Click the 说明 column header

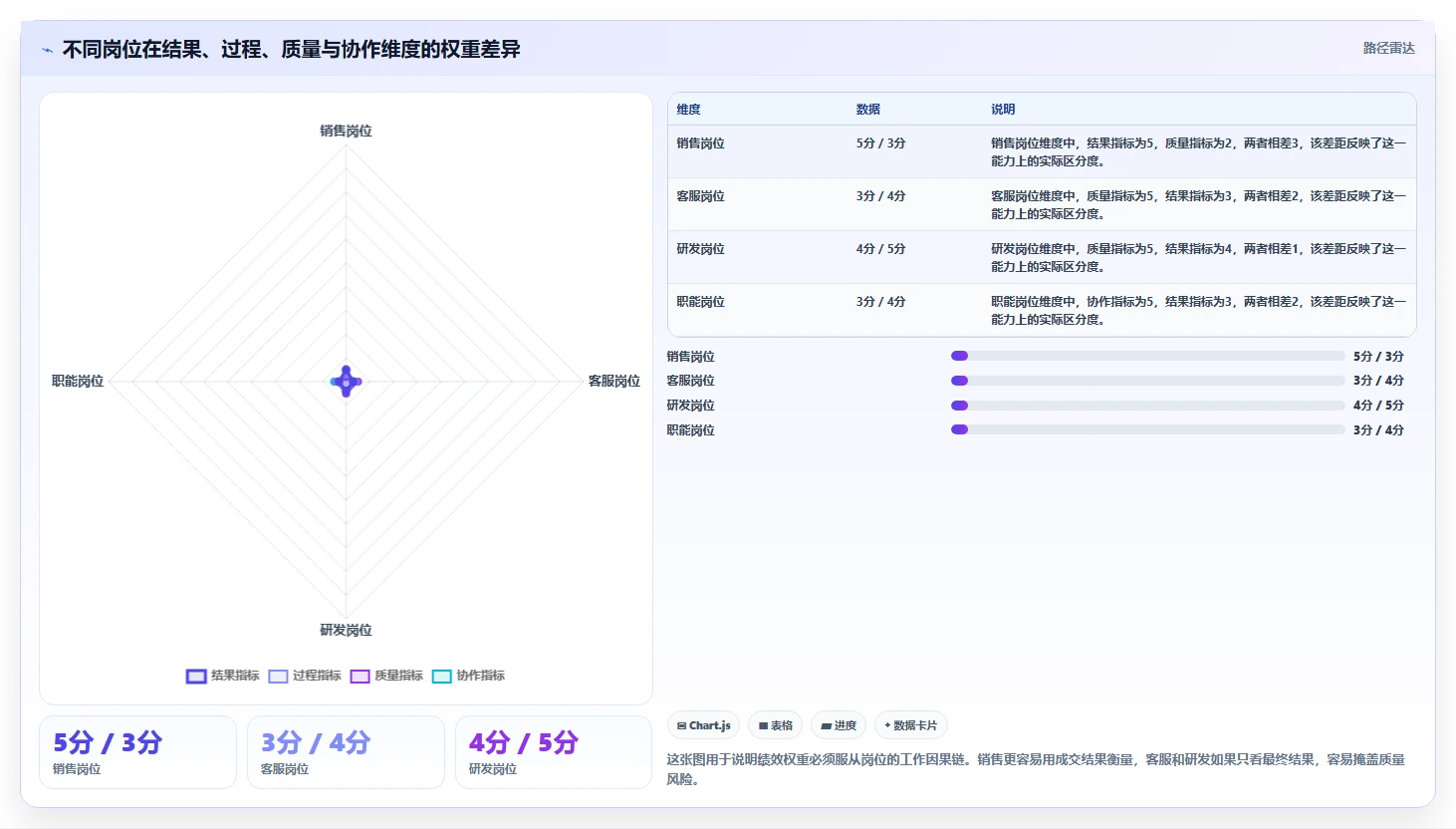pos(1003,110)
